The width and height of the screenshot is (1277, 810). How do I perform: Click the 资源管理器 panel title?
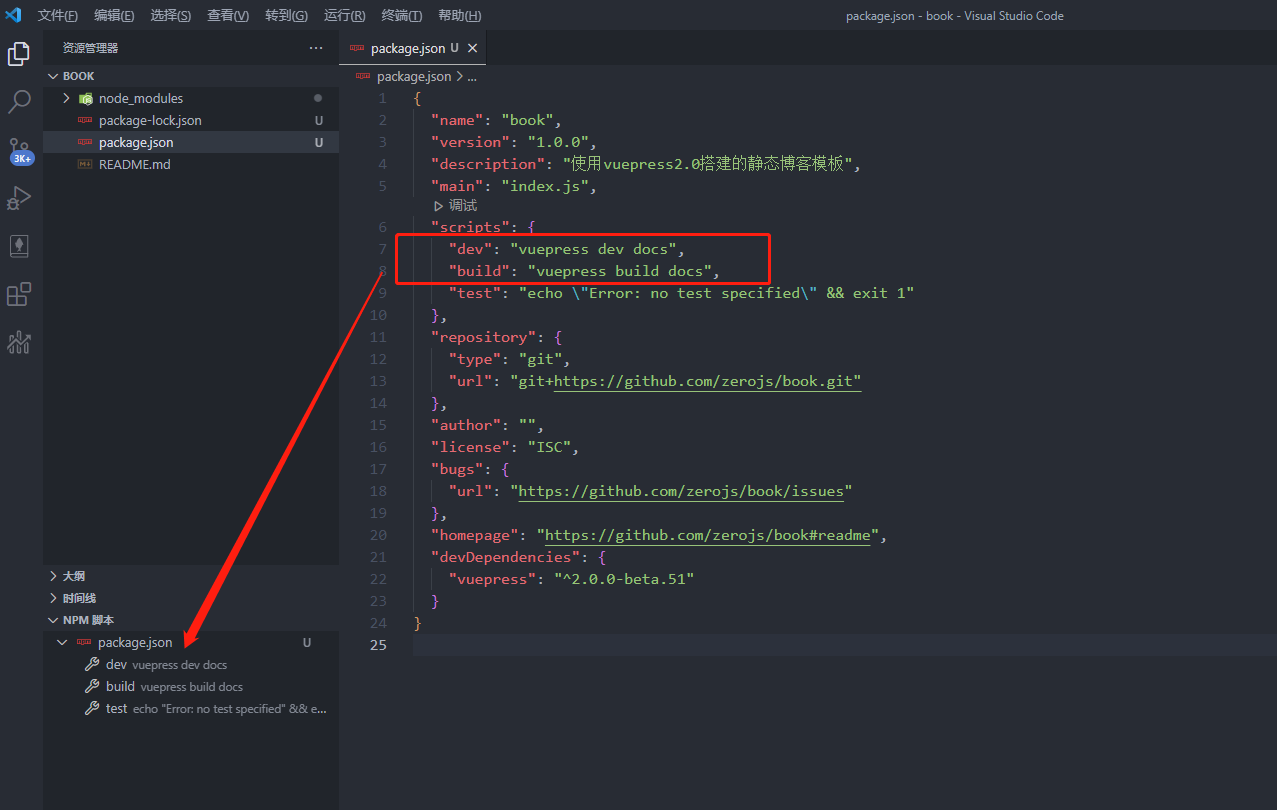coord(90,48)
